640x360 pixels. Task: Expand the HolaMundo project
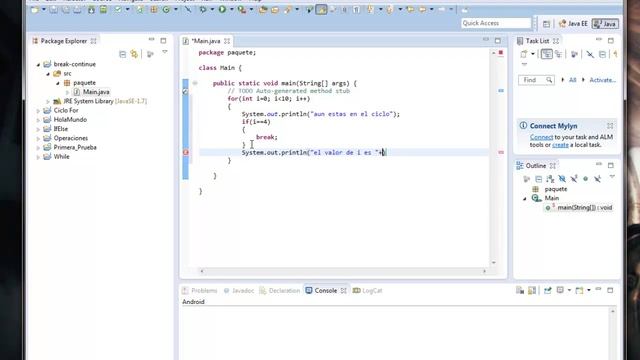pyautogui.click(x=38, y=120)
